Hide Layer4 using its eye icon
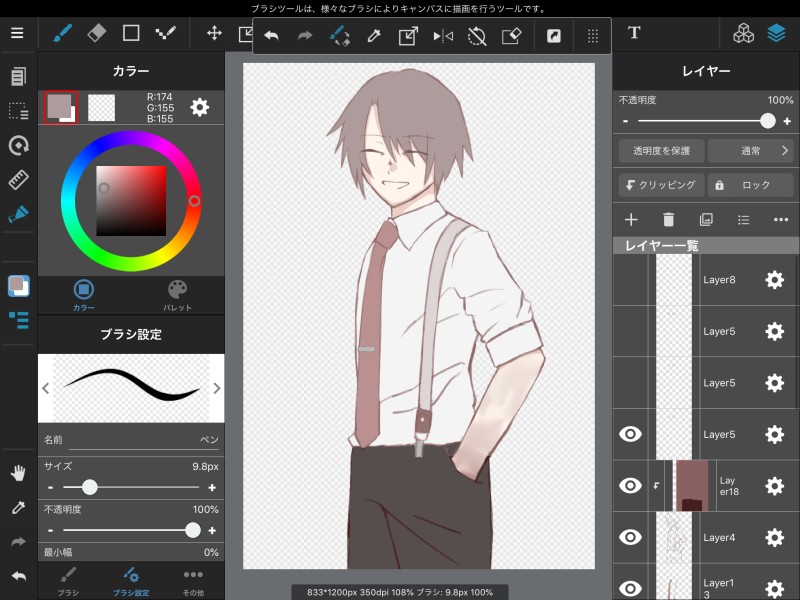Viewport: 800px width, 600px height. [631, 537]
